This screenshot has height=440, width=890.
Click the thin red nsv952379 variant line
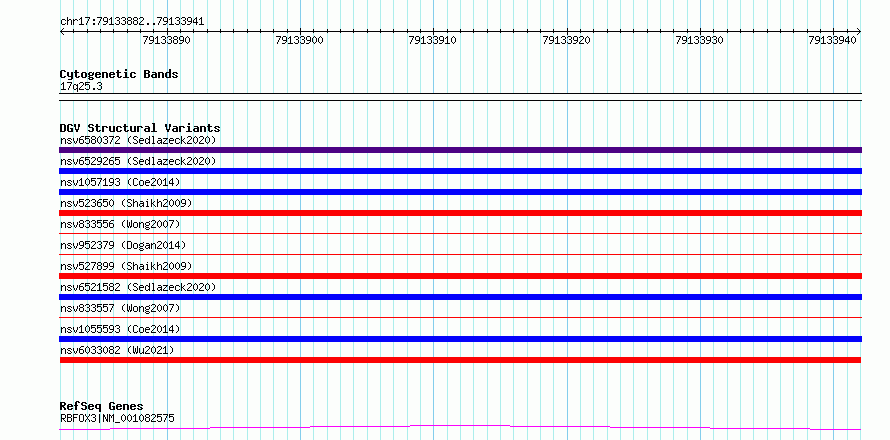point(460,254)
